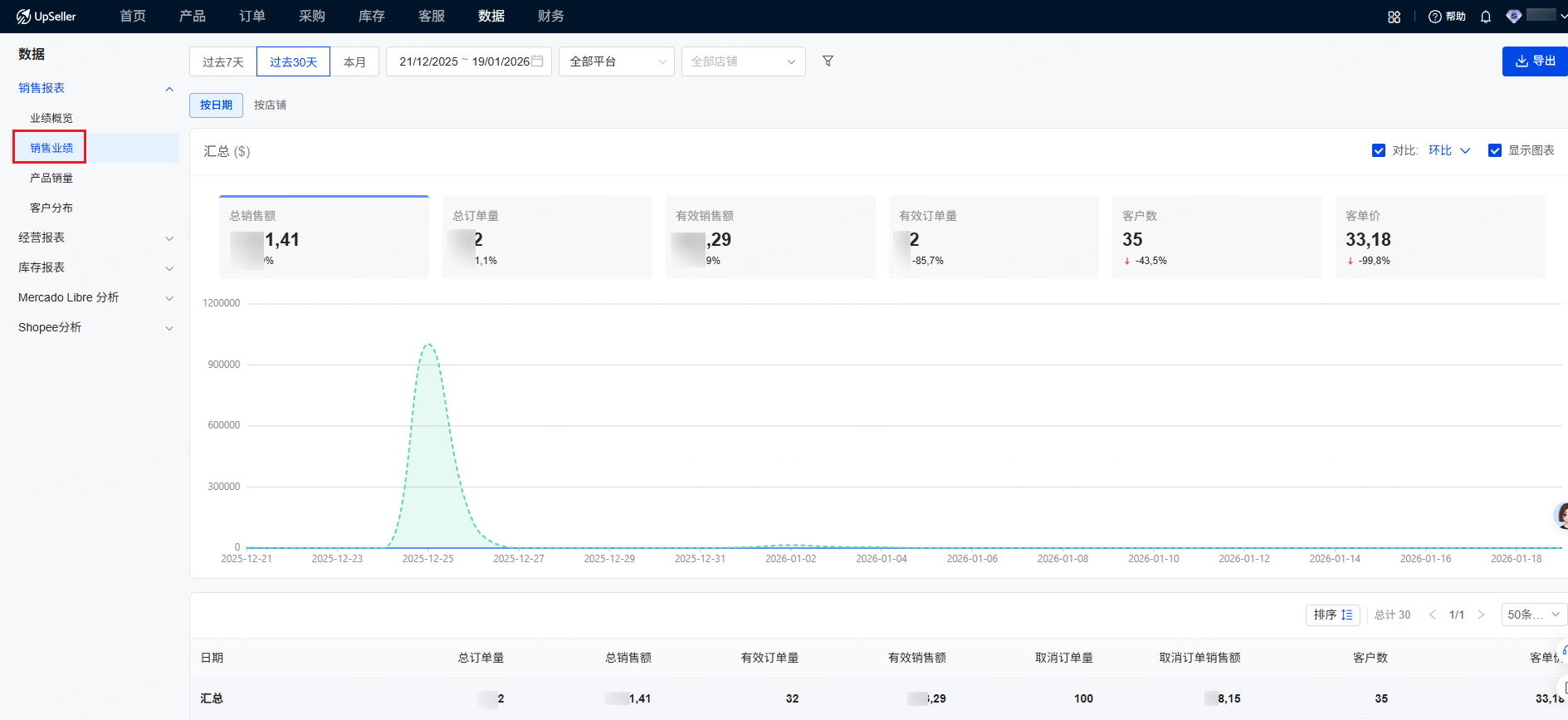
Task: Switch to 按日期 view
Action: tap(216, 105)
